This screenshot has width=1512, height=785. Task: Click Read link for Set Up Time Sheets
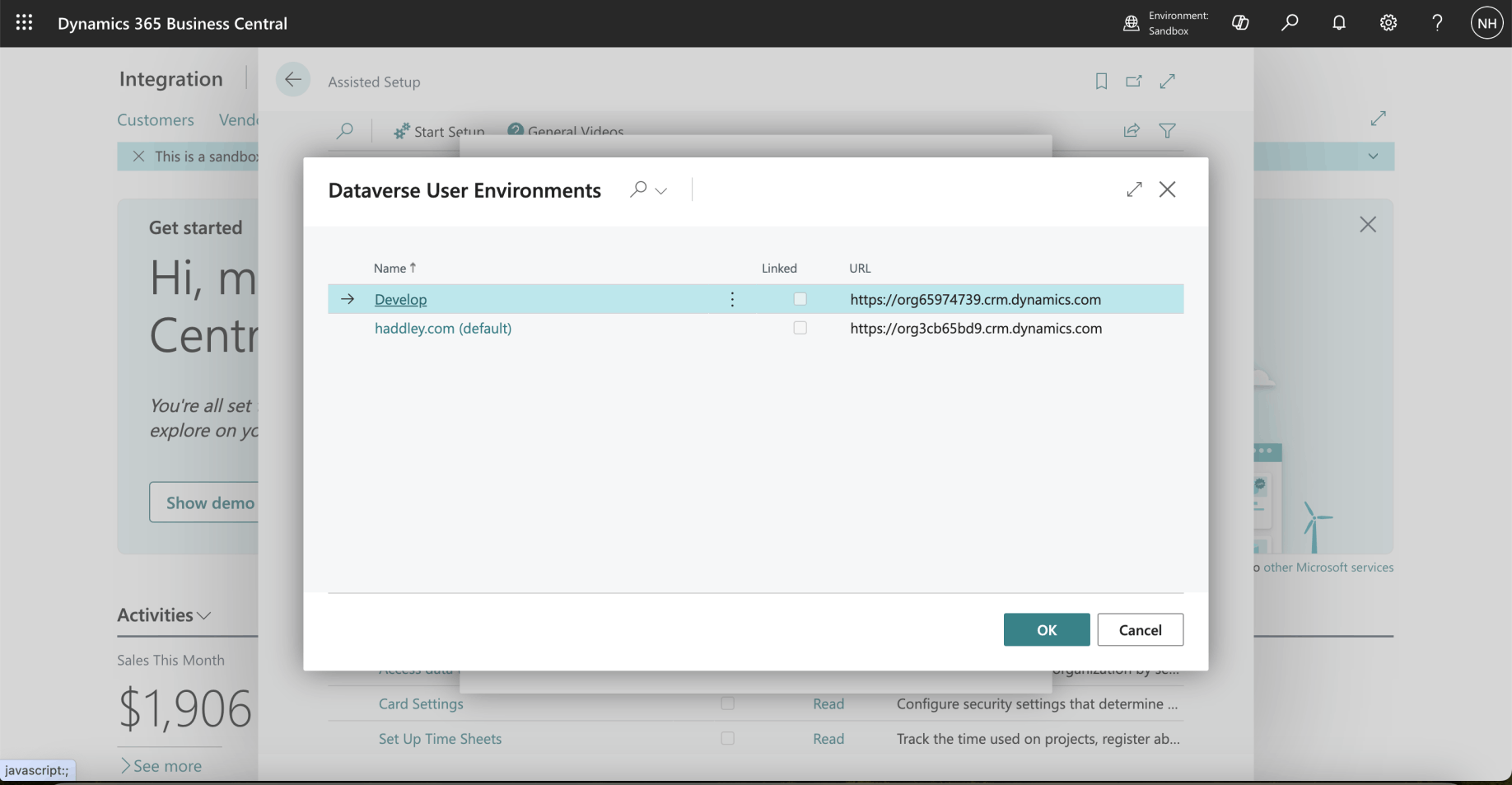tap(828, 739)
